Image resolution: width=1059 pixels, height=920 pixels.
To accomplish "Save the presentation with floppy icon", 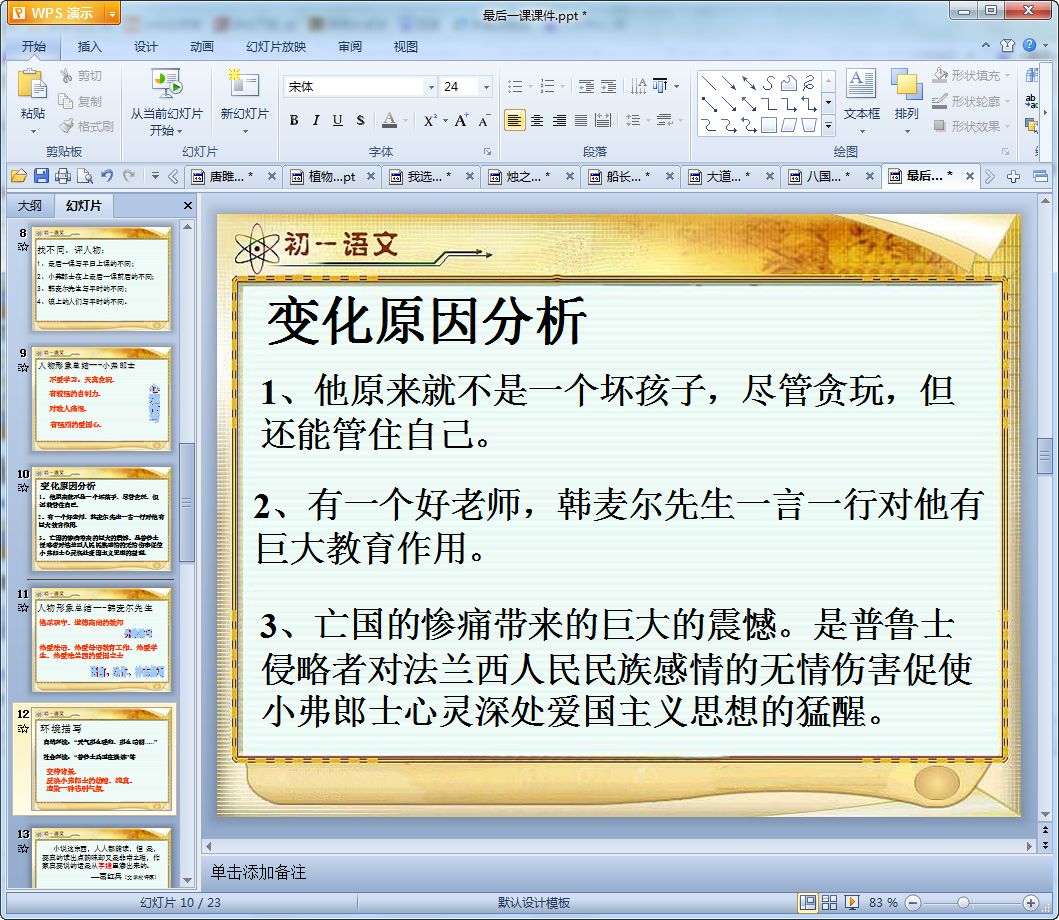I will pyautogui.click(x=41, y=176).
